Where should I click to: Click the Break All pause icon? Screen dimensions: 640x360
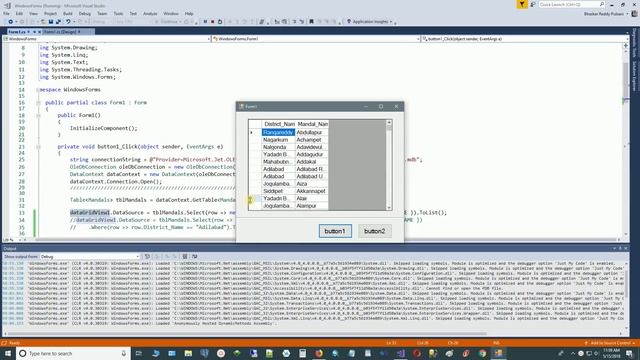(205, 22)
